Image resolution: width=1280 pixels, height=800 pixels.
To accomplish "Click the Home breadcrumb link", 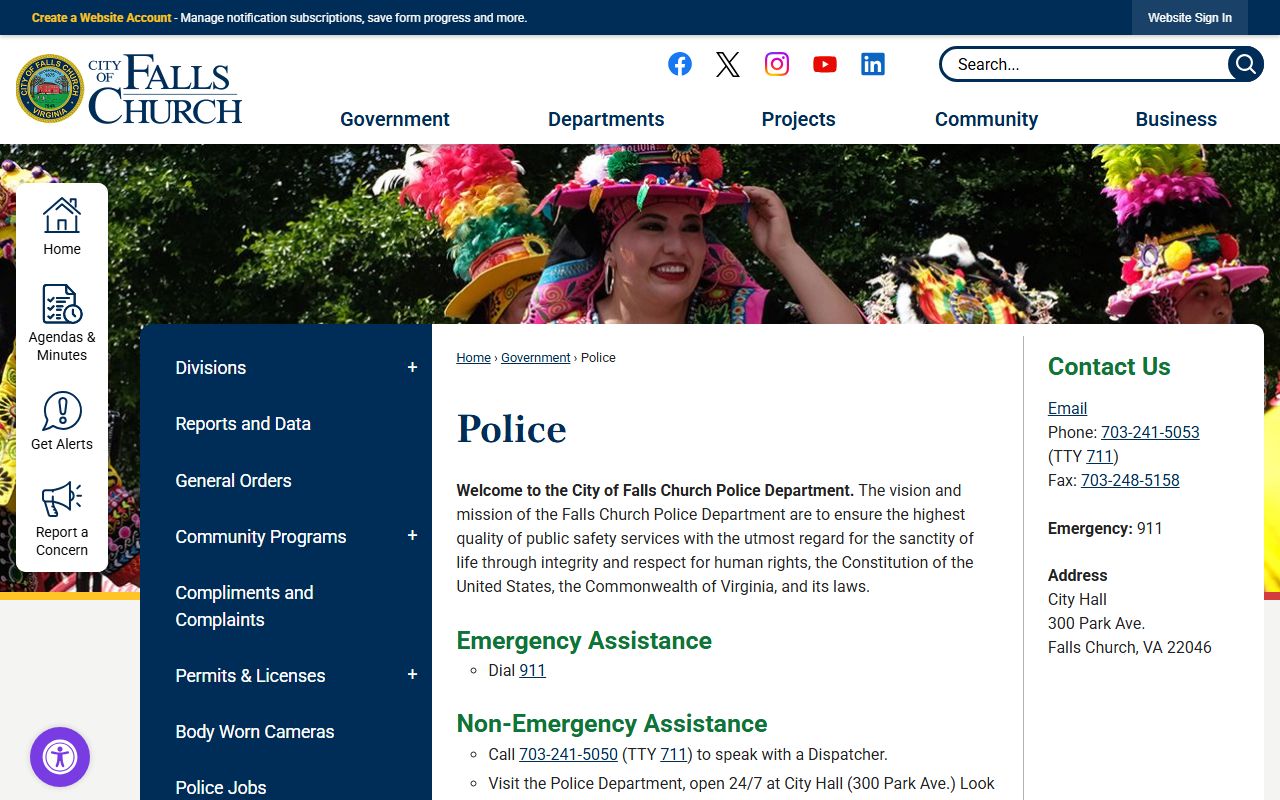I will click(x=474, y=358).
